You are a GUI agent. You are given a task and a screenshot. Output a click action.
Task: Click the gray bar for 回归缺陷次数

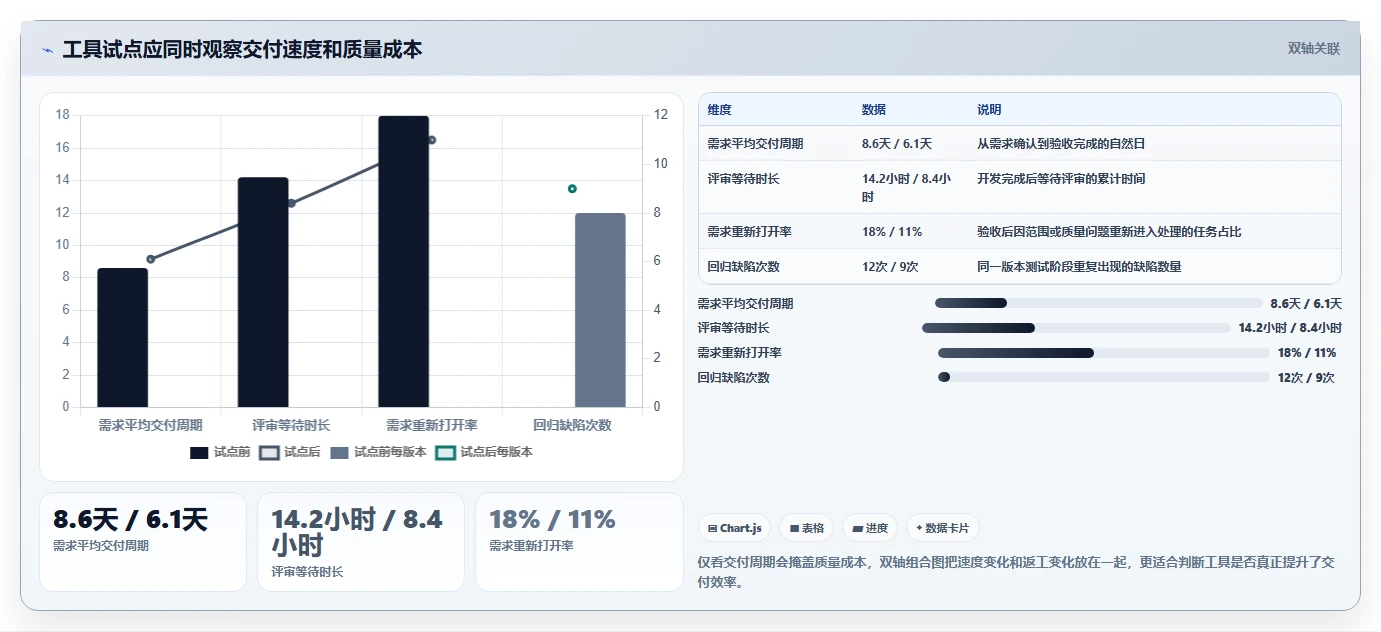(x=600, y=310)
